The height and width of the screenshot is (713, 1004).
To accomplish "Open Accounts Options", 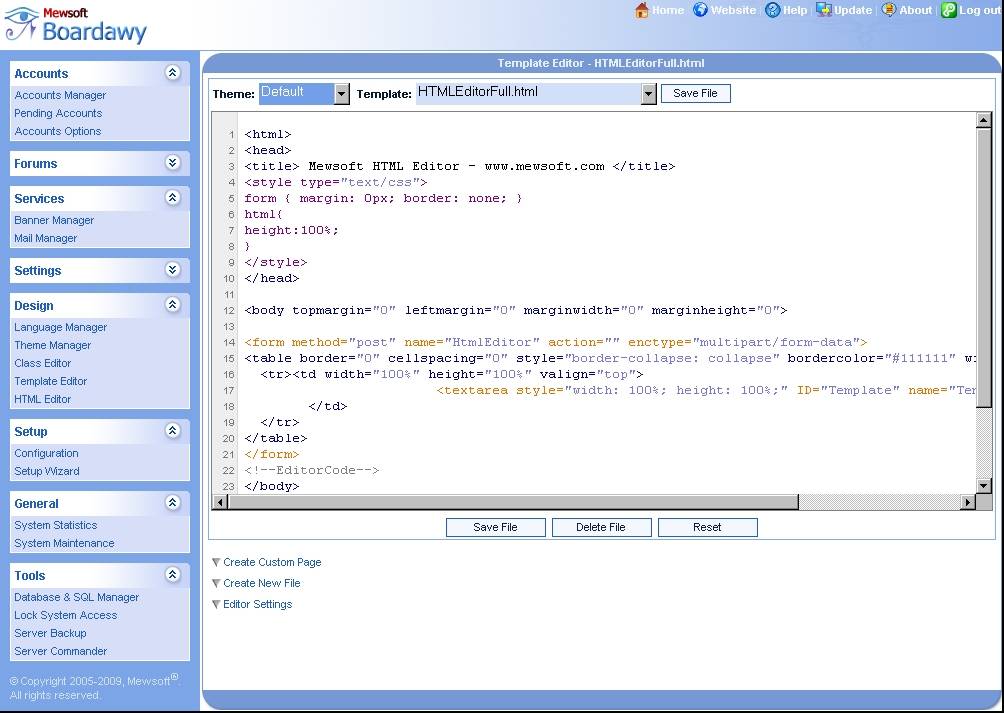I will pos(58,131).
